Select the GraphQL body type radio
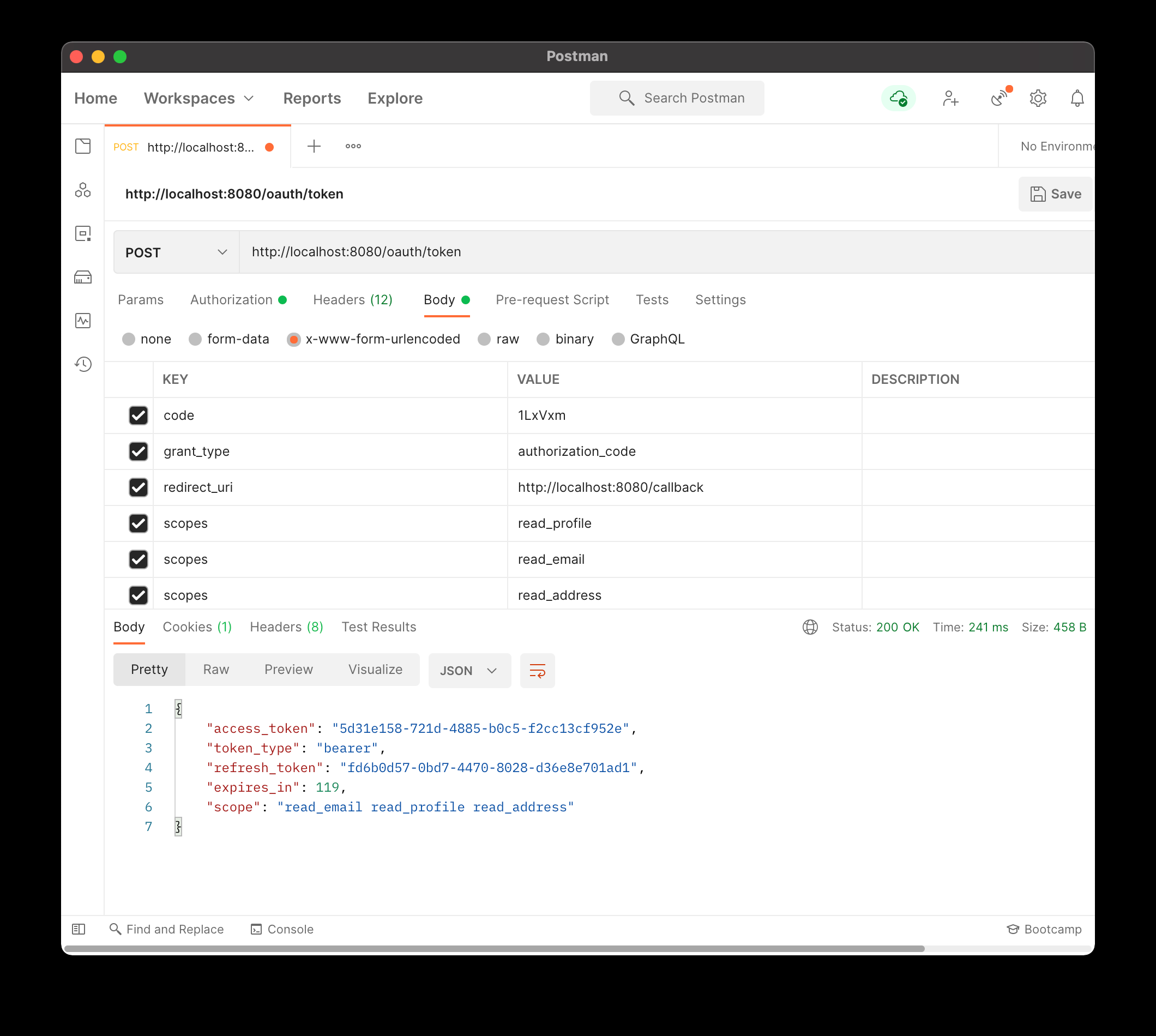The height and width of the screenshot is (1036, 1156). point(618,339)
